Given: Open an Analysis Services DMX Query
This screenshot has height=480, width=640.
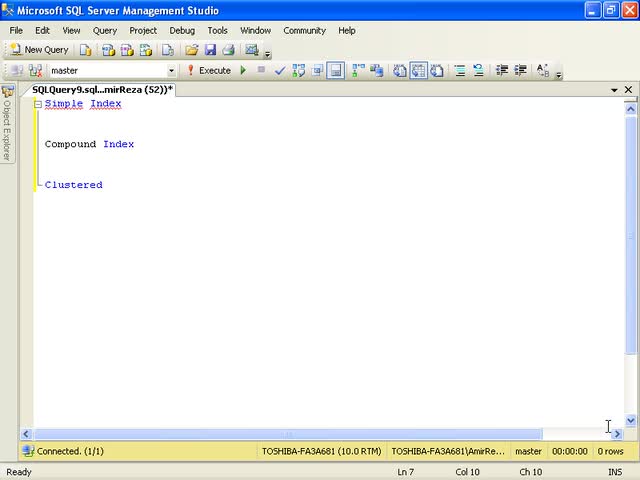Looking at the screenshot, I should [127, 50].
